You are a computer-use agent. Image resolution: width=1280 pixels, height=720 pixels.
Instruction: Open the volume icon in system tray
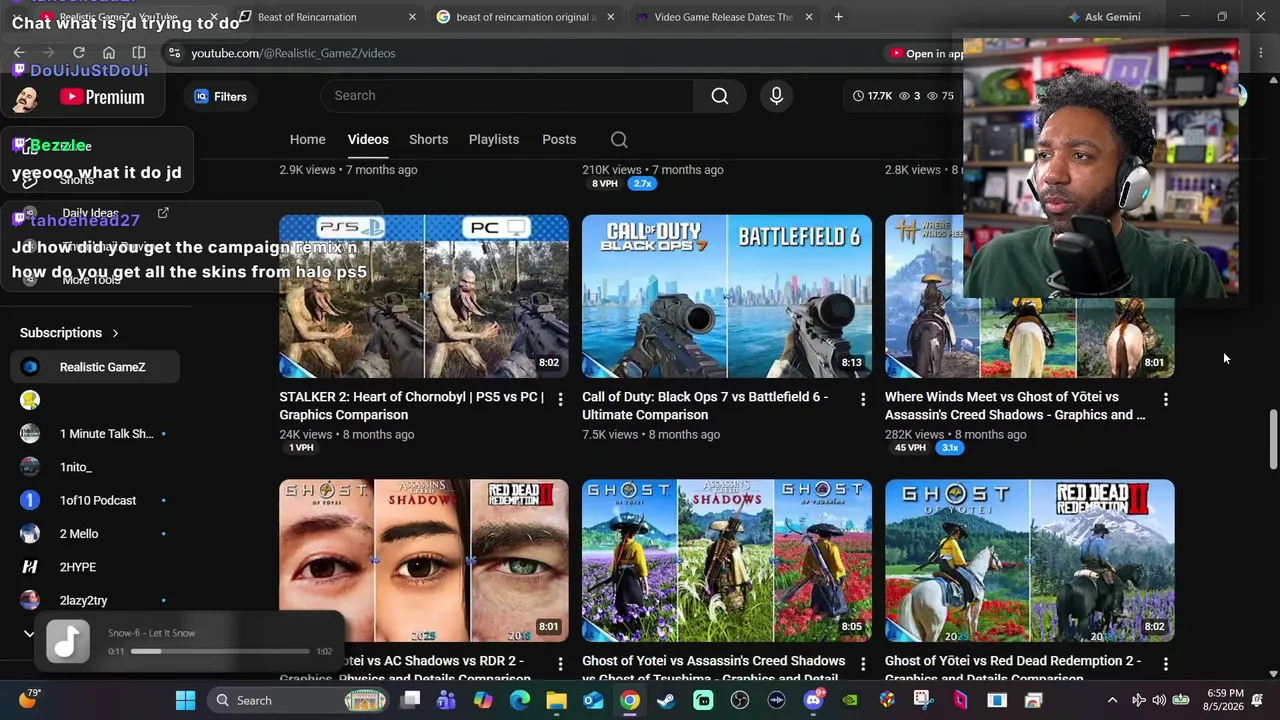1159,700
